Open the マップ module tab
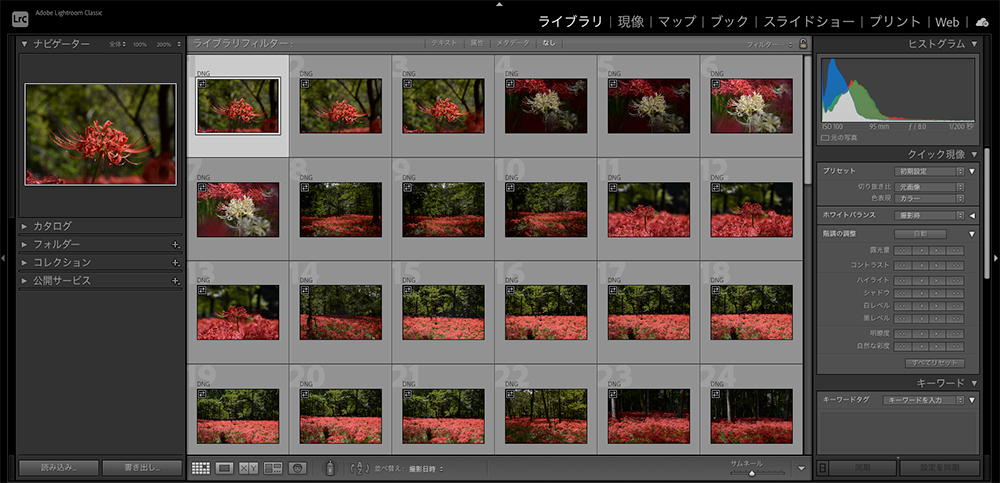The width and height of the screenshot is (1000, 483). 678,21
